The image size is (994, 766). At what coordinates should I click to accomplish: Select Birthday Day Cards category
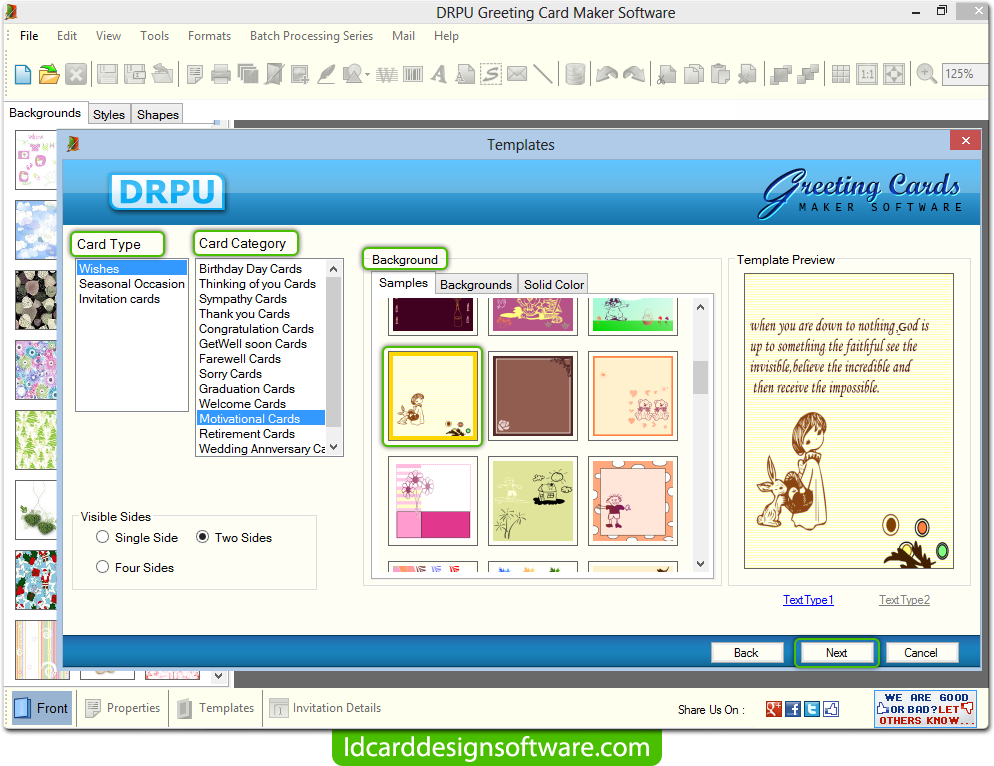tap(250, 269)
